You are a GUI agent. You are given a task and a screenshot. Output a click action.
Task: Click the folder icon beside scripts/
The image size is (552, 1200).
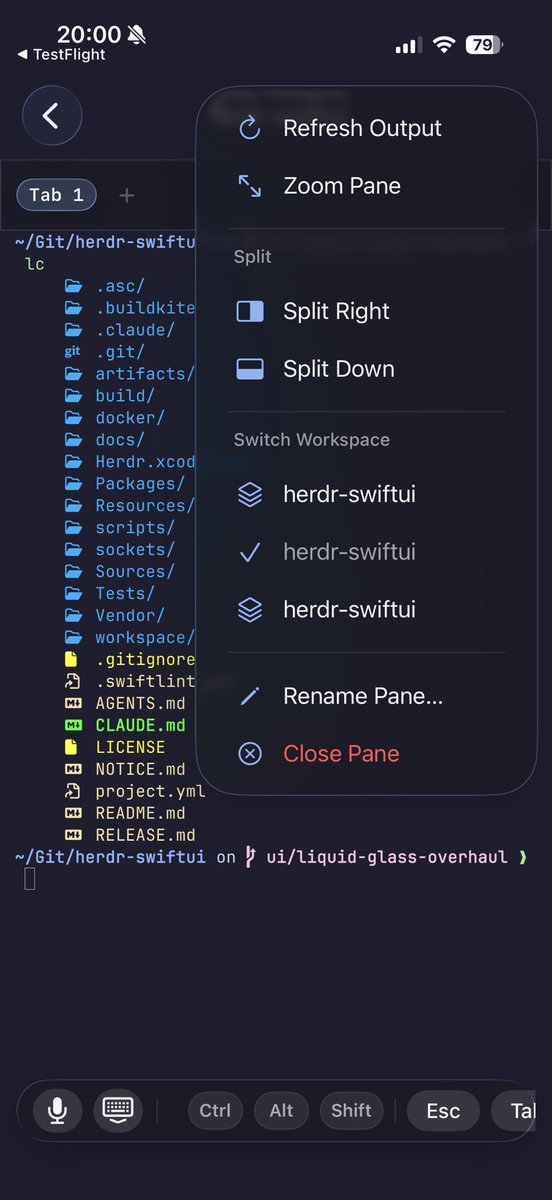(73, 528)
